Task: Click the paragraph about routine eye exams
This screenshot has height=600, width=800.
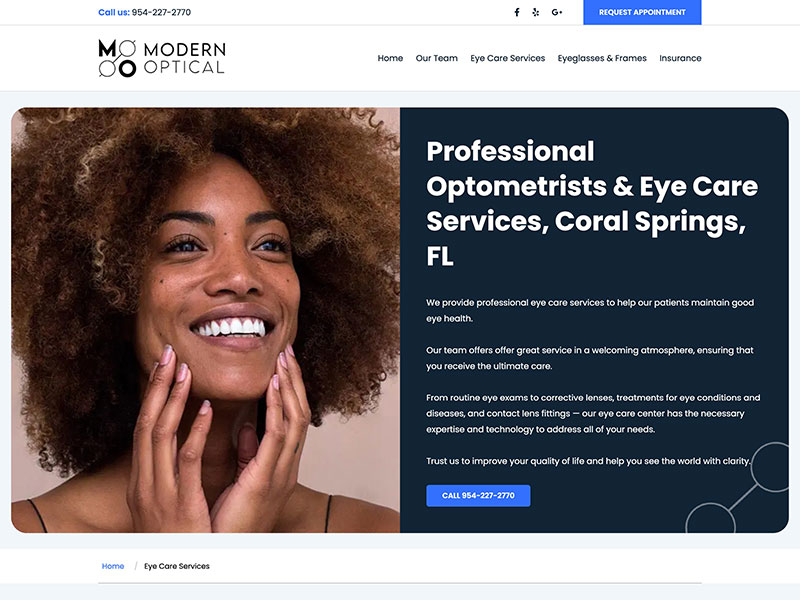Action: [593, 413]
